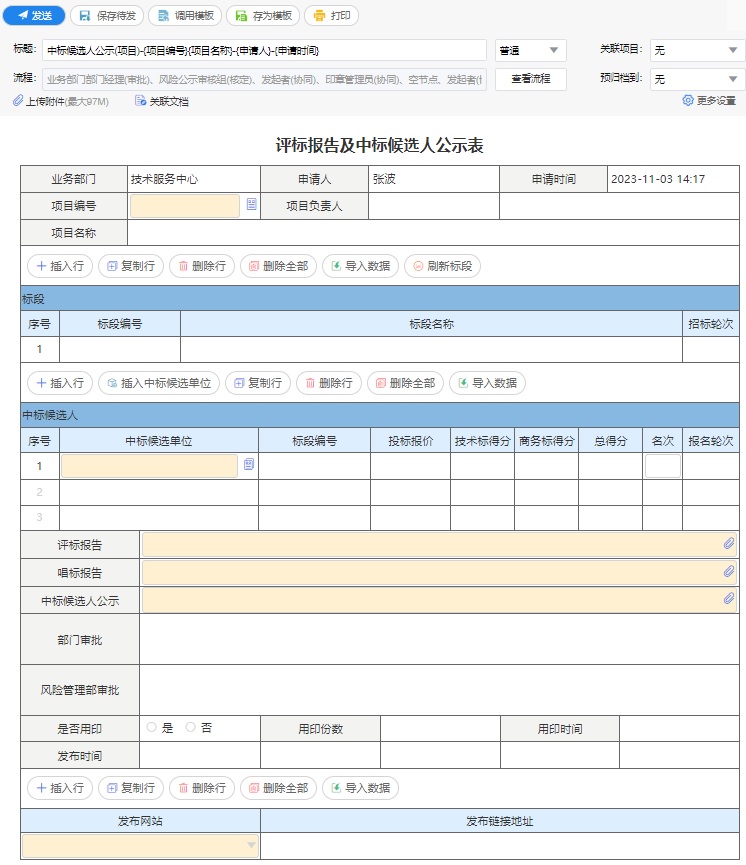Click the 评标报告 attachment field
746x865 pixels.
[439, 544]
